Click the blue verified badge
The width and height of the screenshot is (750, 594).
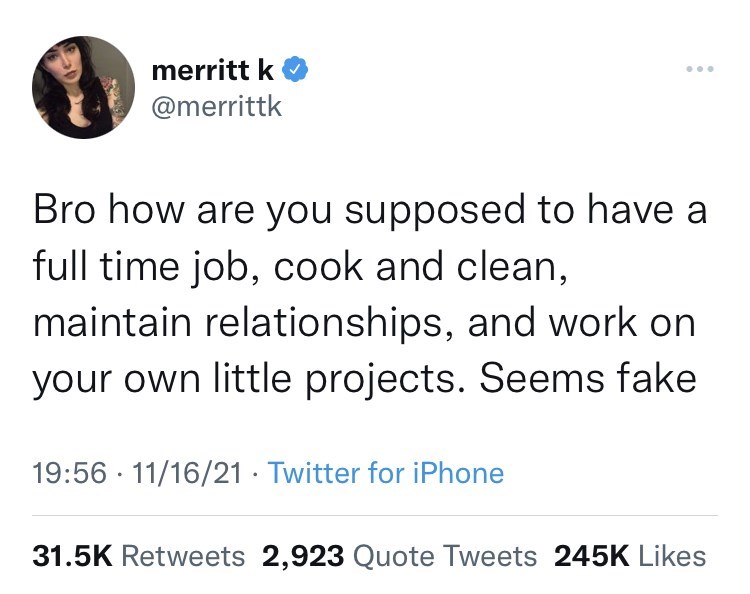pyautogui.click(x=294, y=70)
